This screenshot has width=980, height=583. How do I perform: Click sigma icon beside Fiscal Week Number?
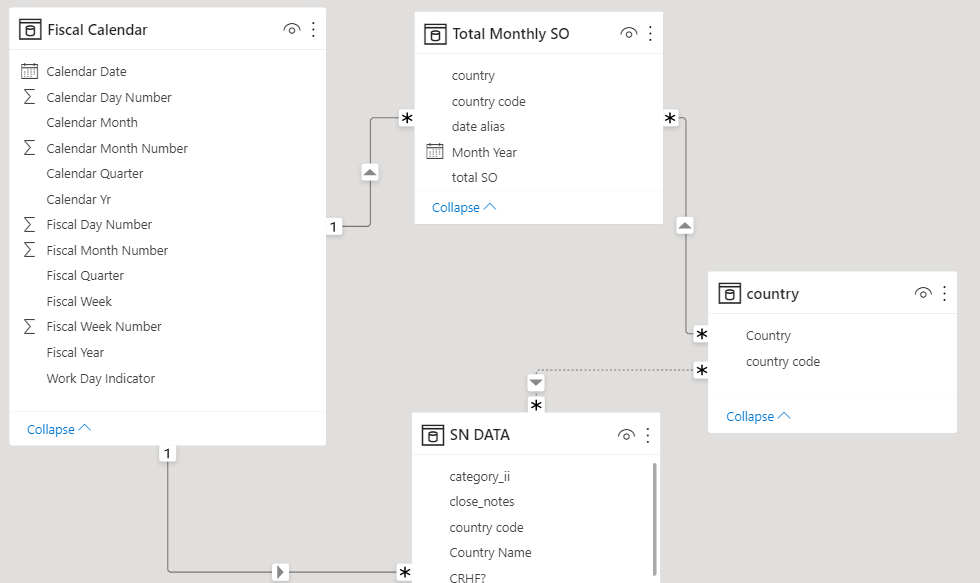click(x=29, y=326)
